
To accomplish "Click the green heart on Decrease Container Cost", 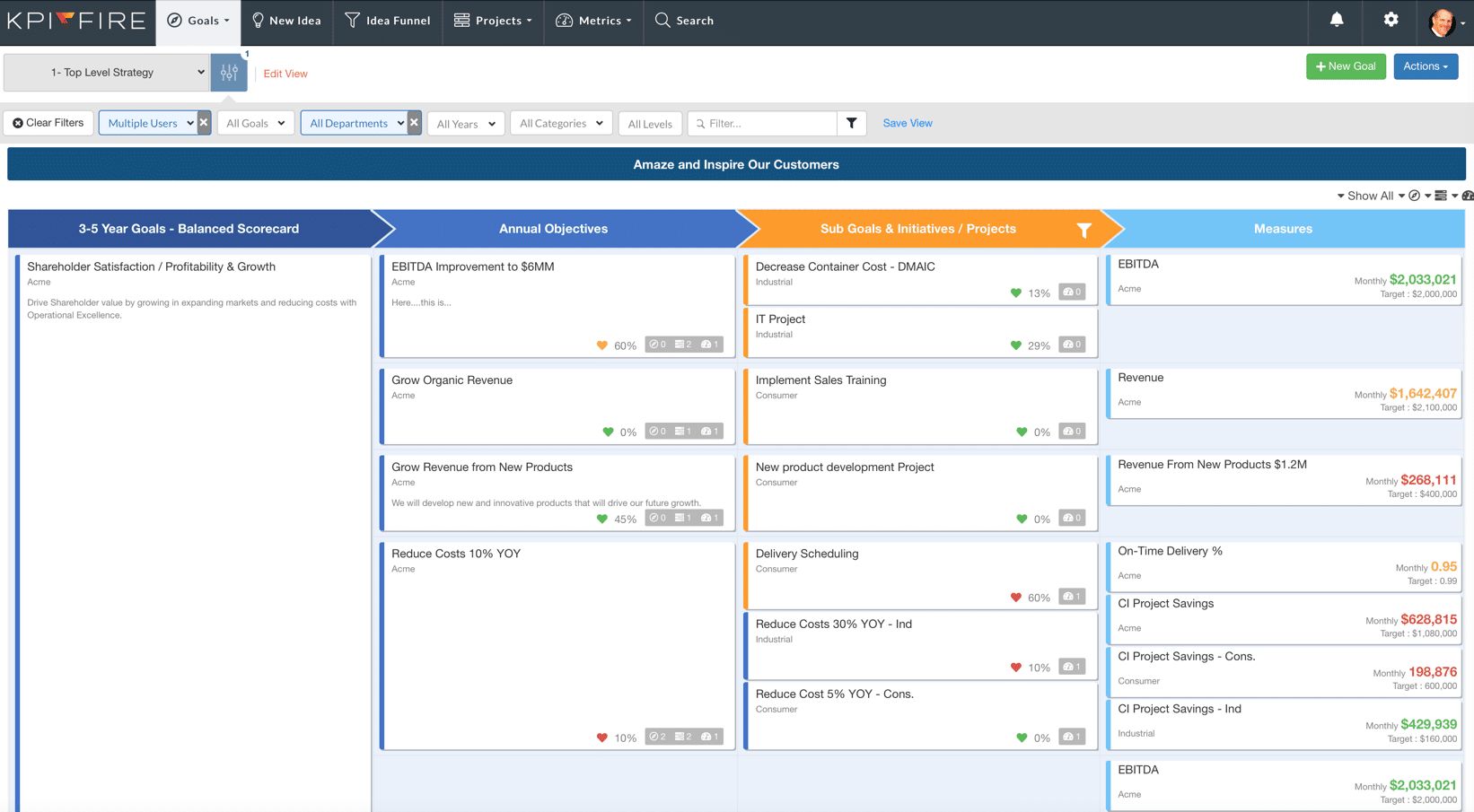I will (x=1016, y=293).
